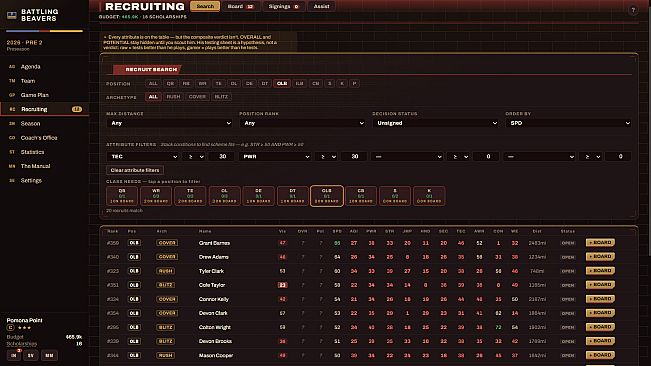The height and width of the screenshot is (366, 651).
Task: Click Connor Kelly's COVER archetype tag
Action: click(167, 299)
